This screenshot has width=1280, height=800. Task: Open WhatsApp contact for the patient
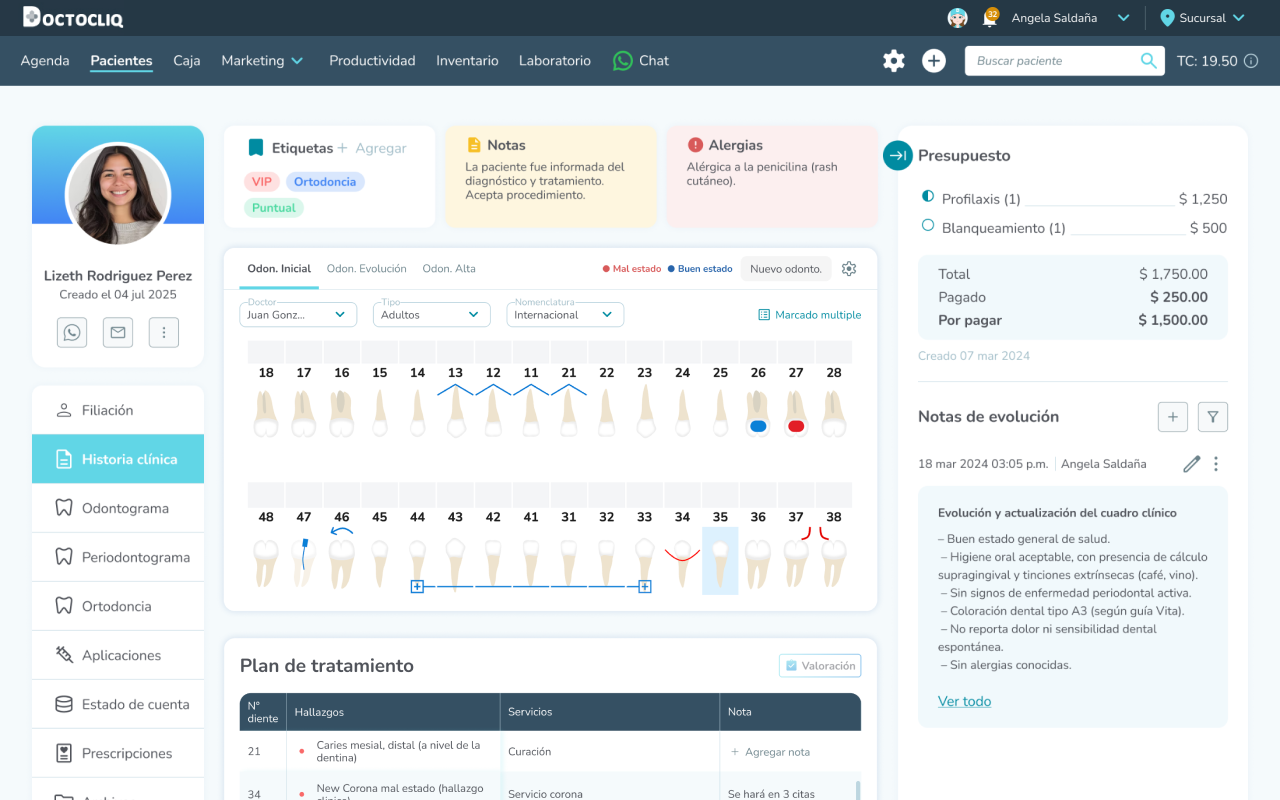pos(72,332)
